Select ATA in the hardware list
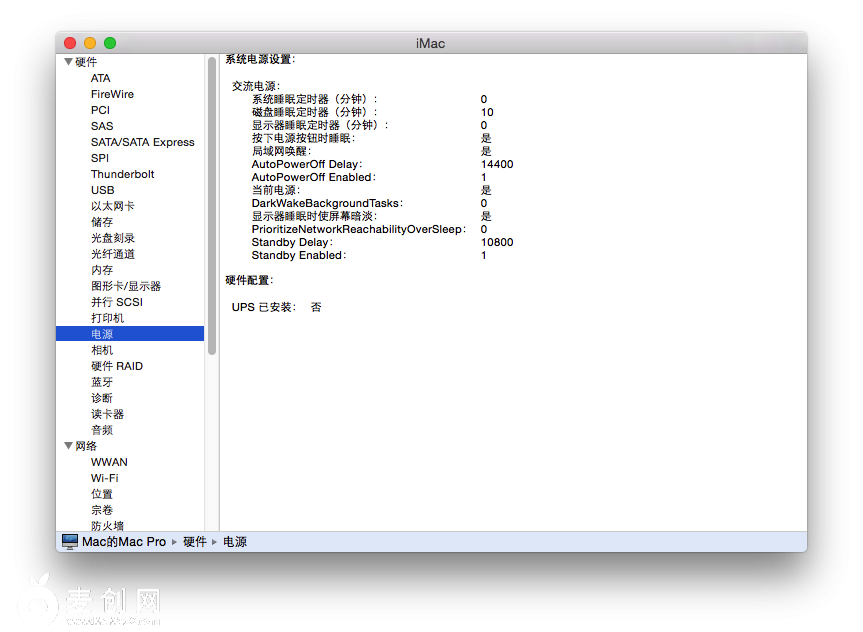Screen dimensions: 863x632 [101, 78]
